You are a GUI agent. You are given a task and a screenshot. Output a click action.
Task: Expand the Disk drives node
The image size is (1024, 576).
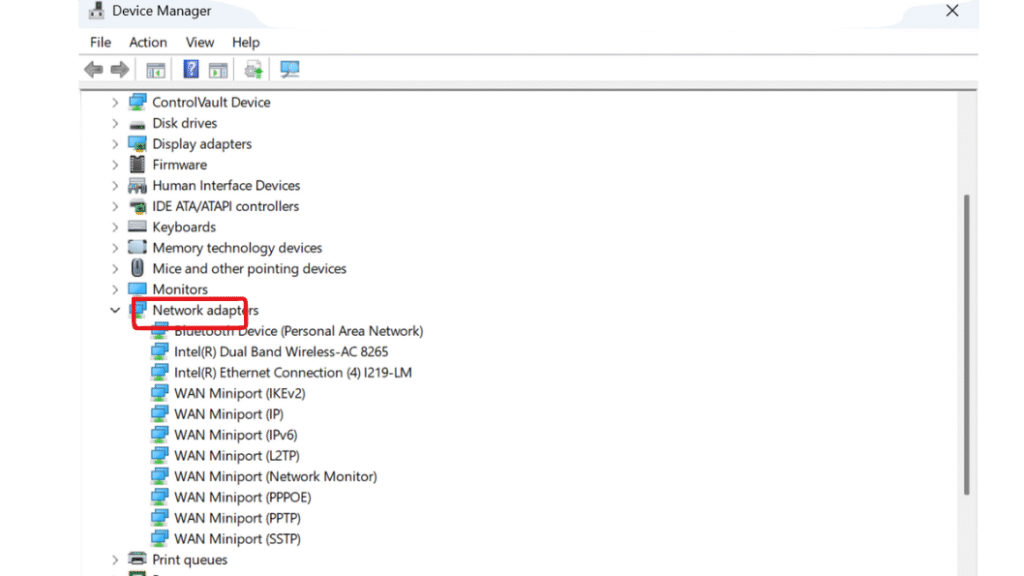pos(115,123)
